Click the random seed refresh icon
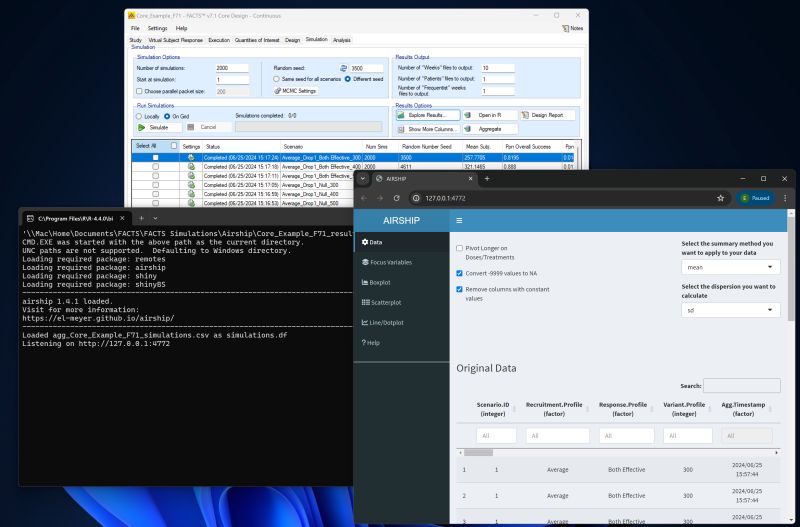The width and height of the screenshot is (800, 527). tap(343, 68)
